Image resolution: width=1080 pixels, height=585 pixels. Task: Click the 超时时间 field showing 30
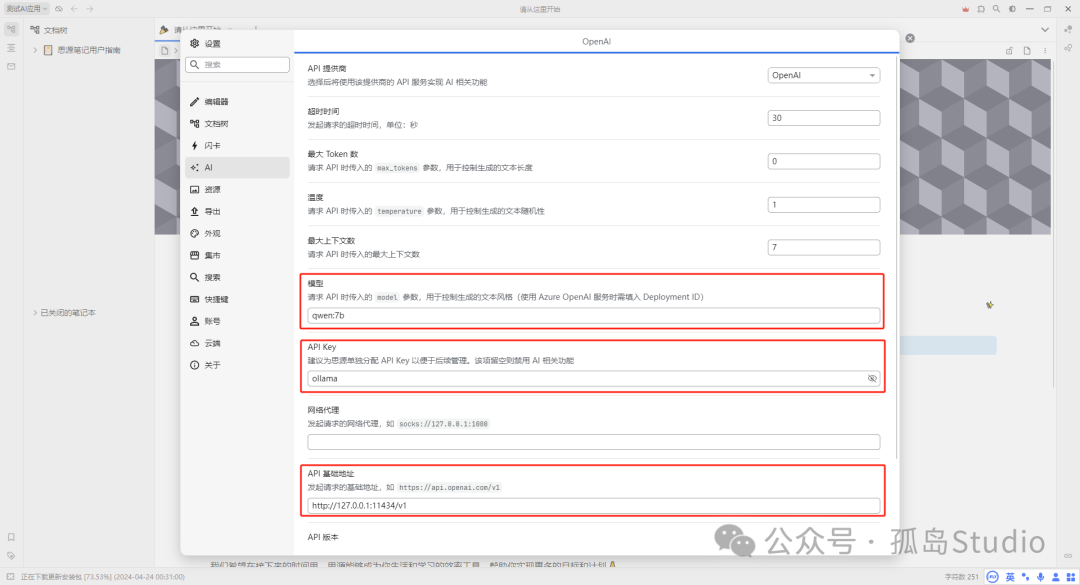tap(823, 118)
